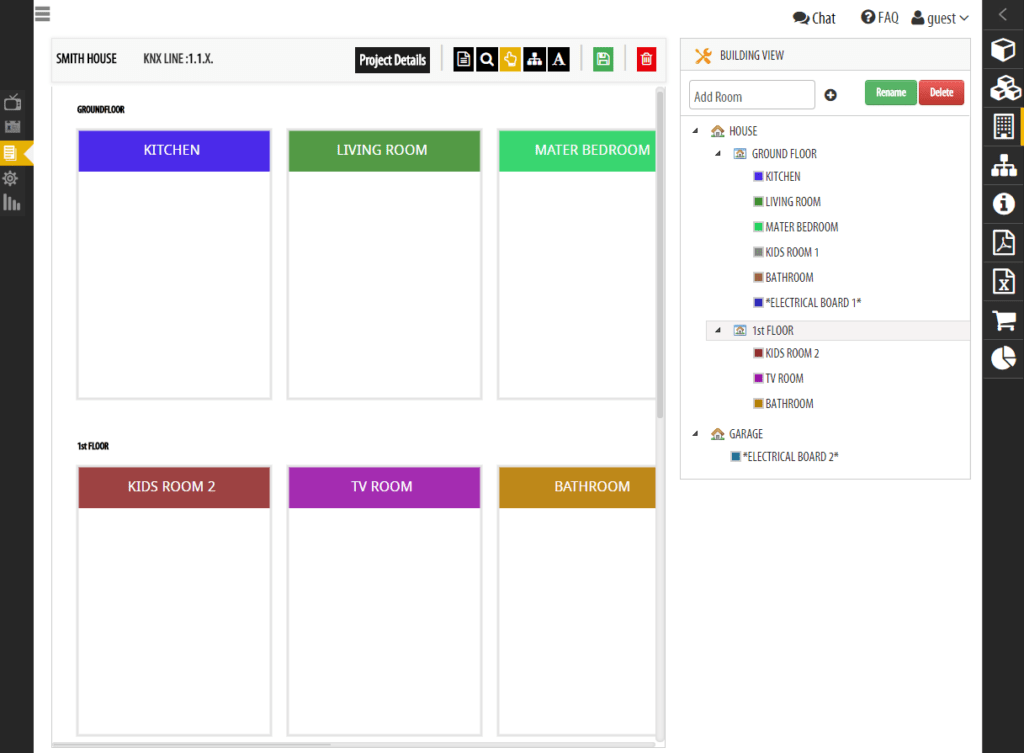Click the green Rename button
The image size is (1024, 753).
[x=890, y=93]
